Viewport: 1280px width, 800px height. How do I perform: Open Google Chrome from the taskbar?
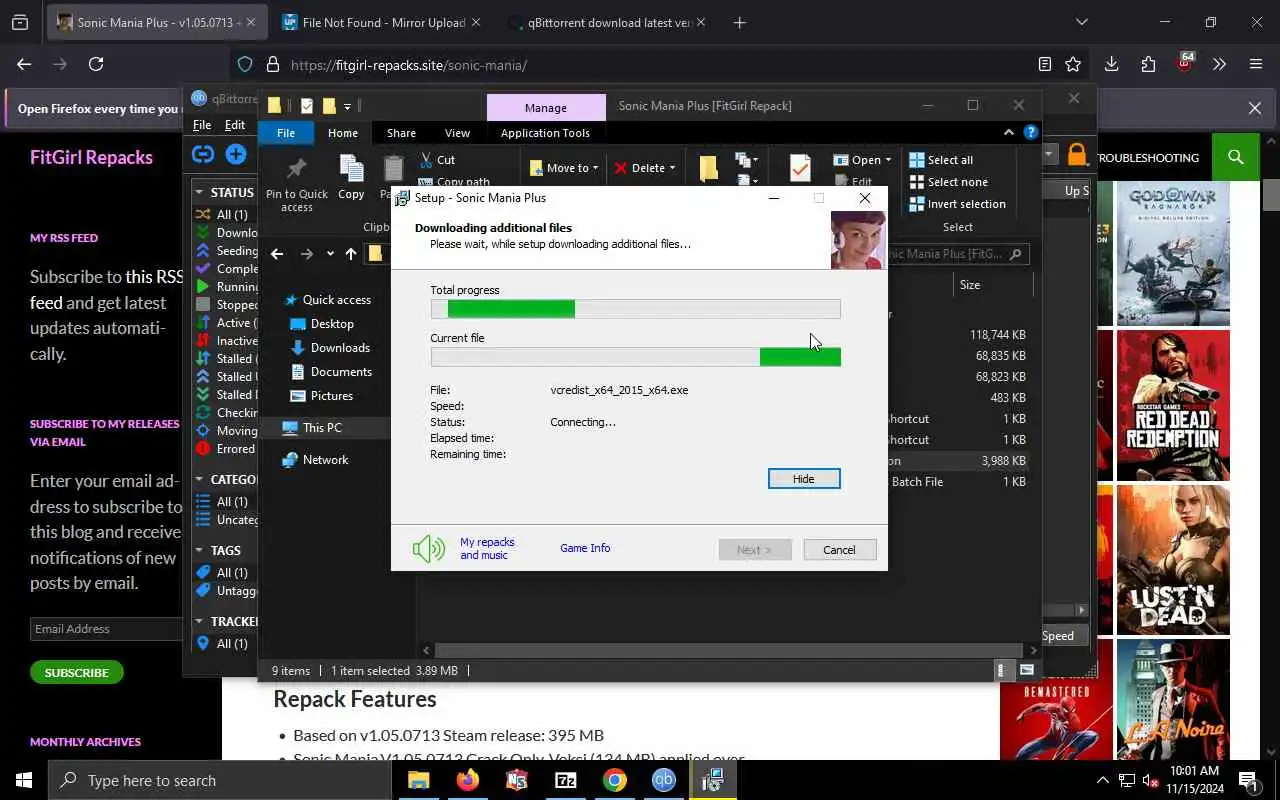614,780
